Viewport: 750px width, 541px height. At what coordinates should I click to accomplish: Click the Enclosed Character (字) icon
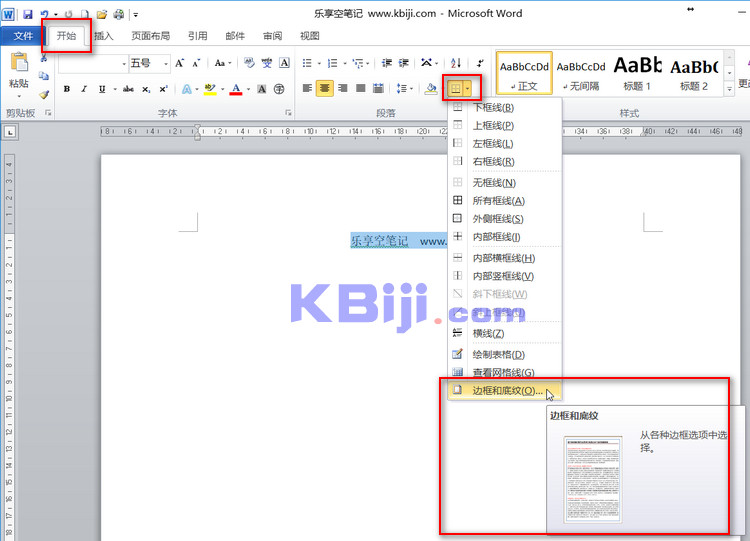coord(279,89)
